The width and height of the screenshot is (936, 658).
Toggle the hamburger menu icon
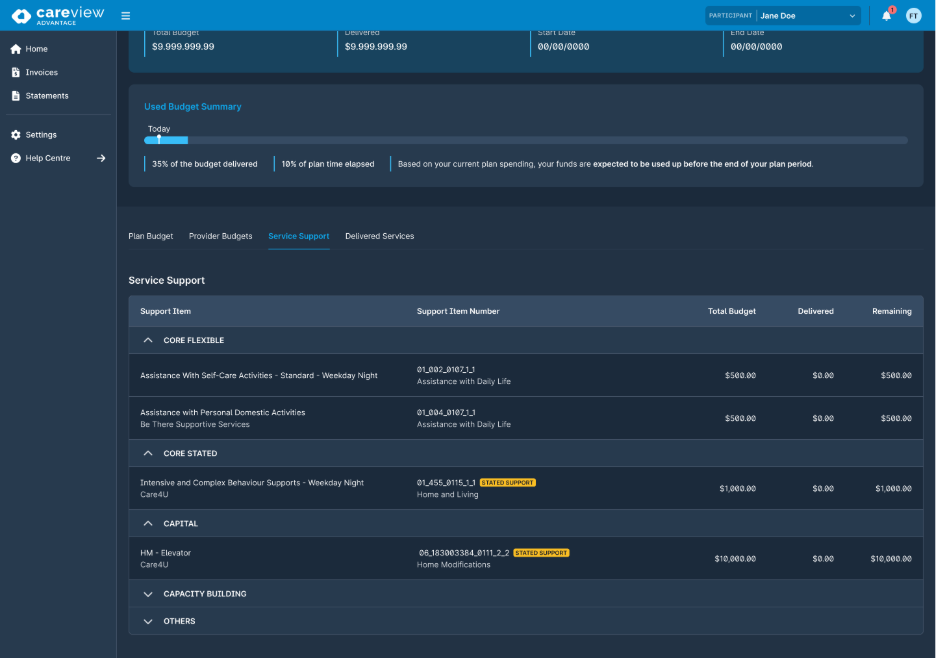125,16
